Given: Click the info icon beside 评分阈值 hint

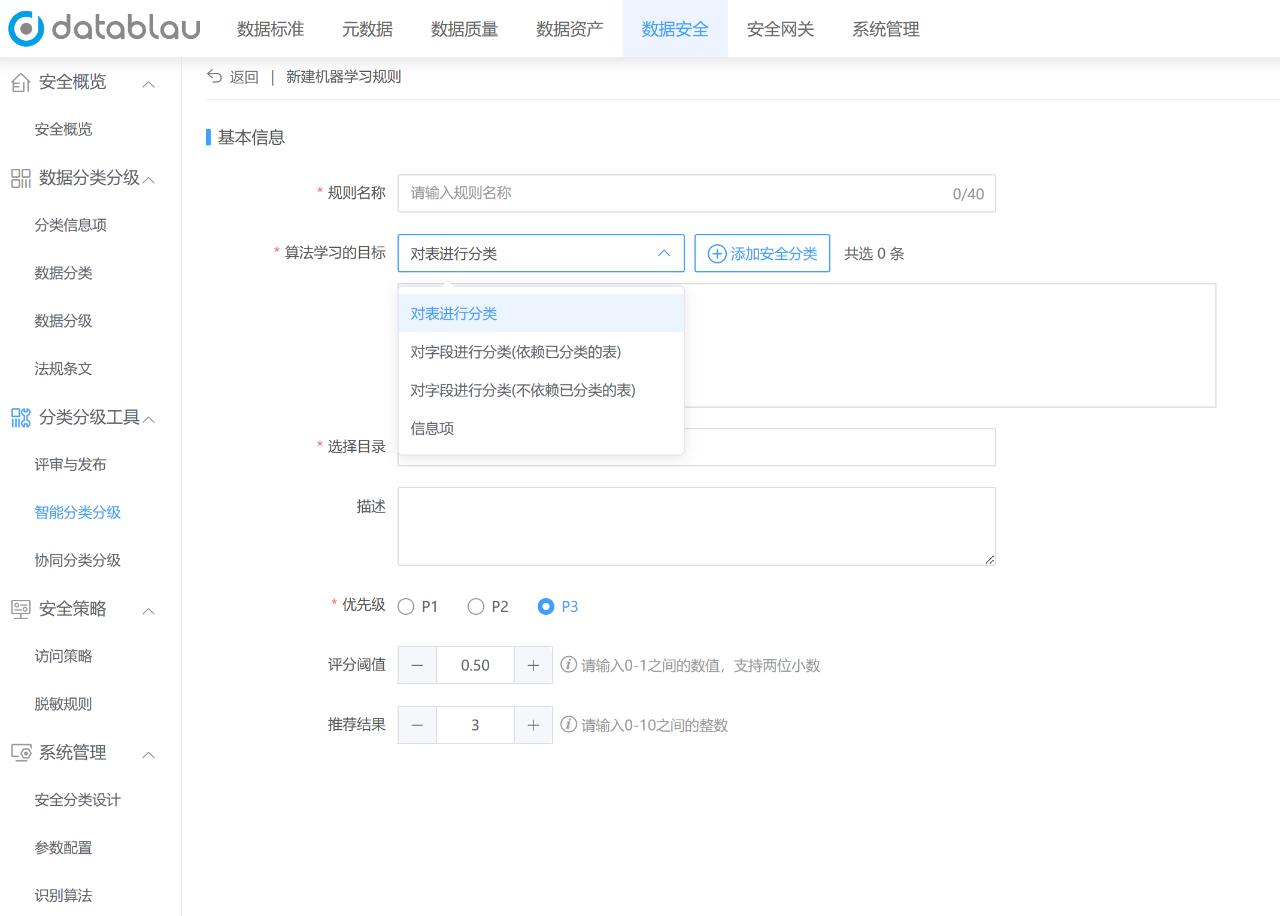Looking at the screenshot, I should click(568, 664).
